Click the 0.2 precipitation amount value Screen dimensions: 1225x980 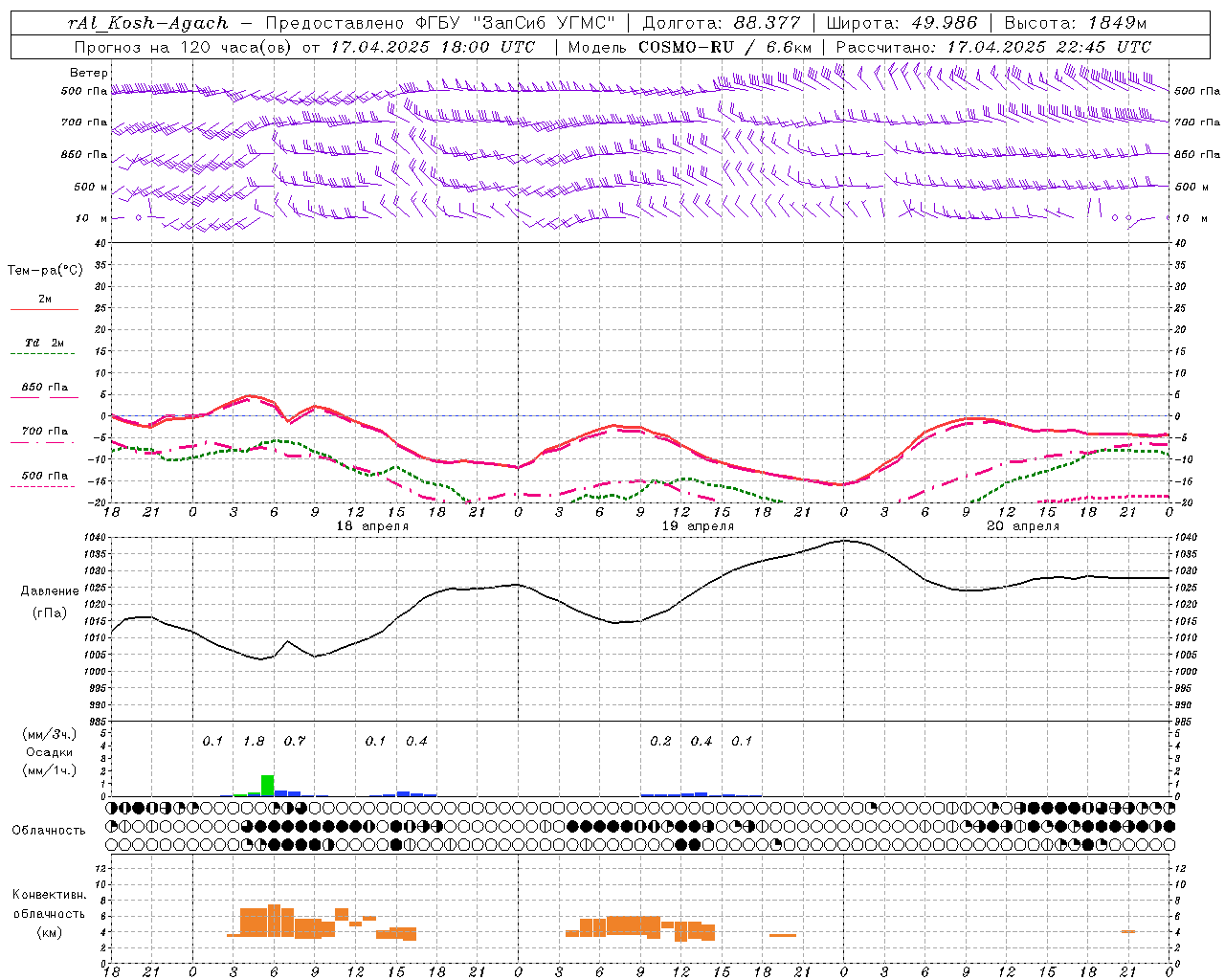coord(660,742)
